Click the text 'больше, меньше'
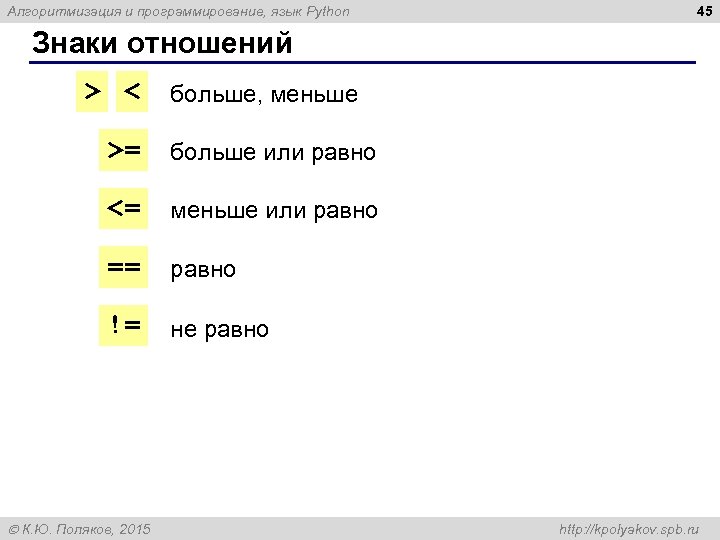 tap(264, 94)
